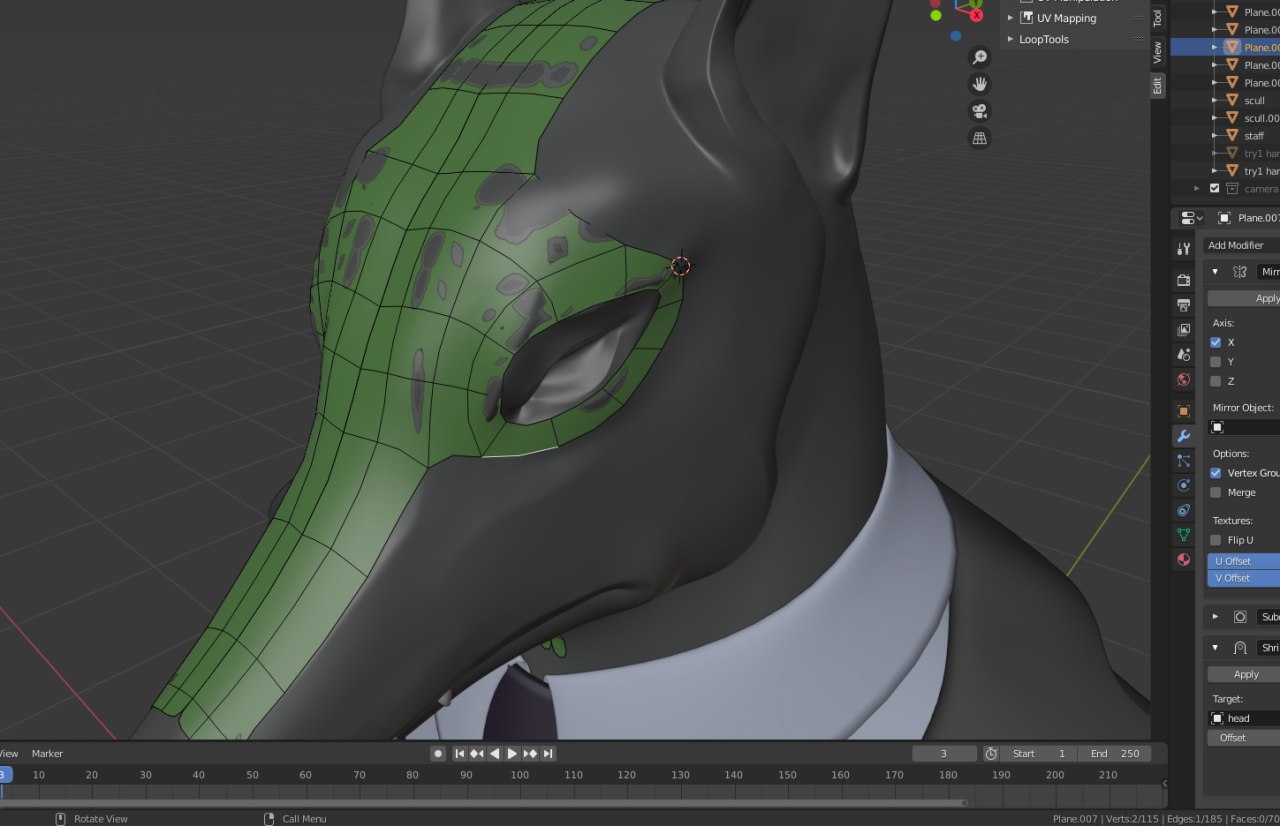Screen dimensions: 1280x826
Task: Switch to the Edit sidebar tab
Action: point(1158,85)
